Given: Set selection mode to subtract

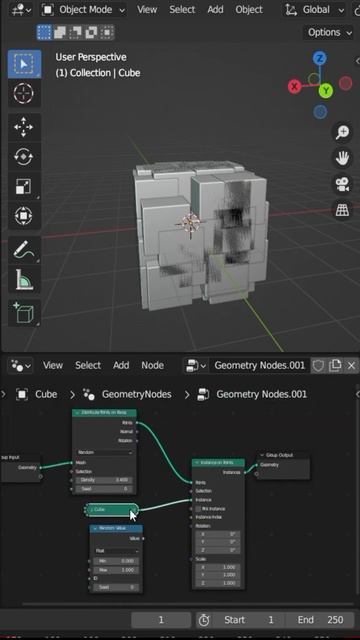Looking at the screenshot, I should pos(76,32).
